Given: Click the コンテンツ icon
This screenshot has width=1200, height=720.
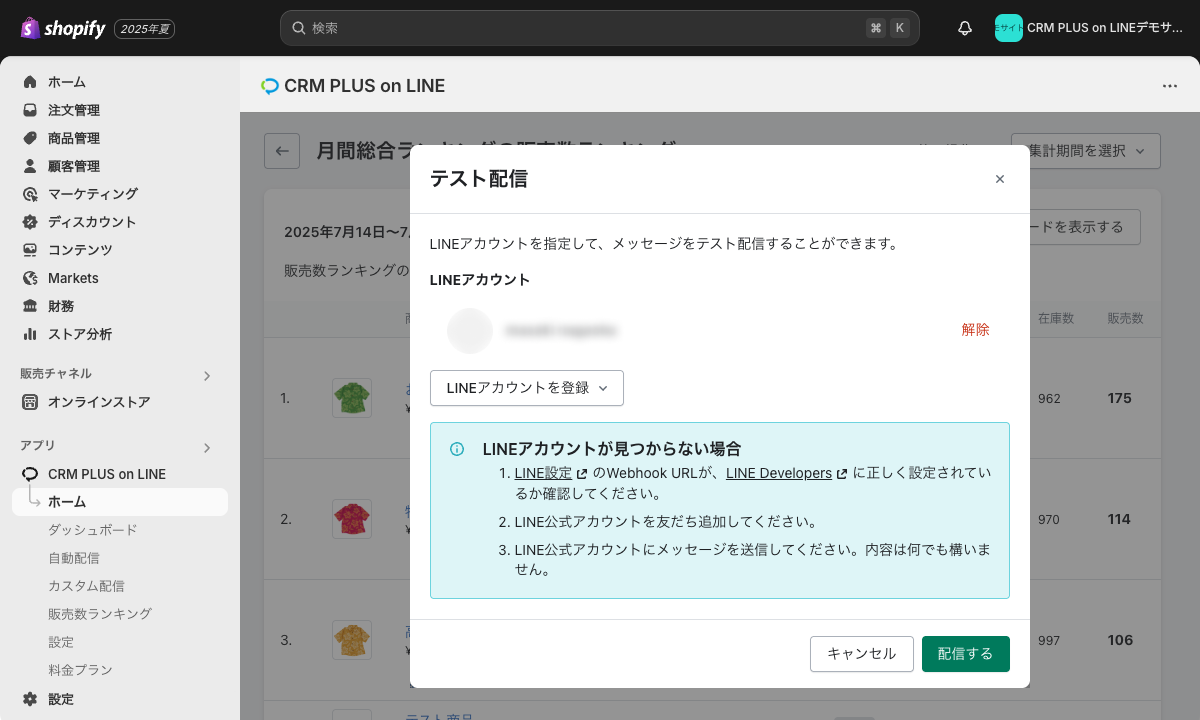Looking at the screenshot, I should click(30, 250).
